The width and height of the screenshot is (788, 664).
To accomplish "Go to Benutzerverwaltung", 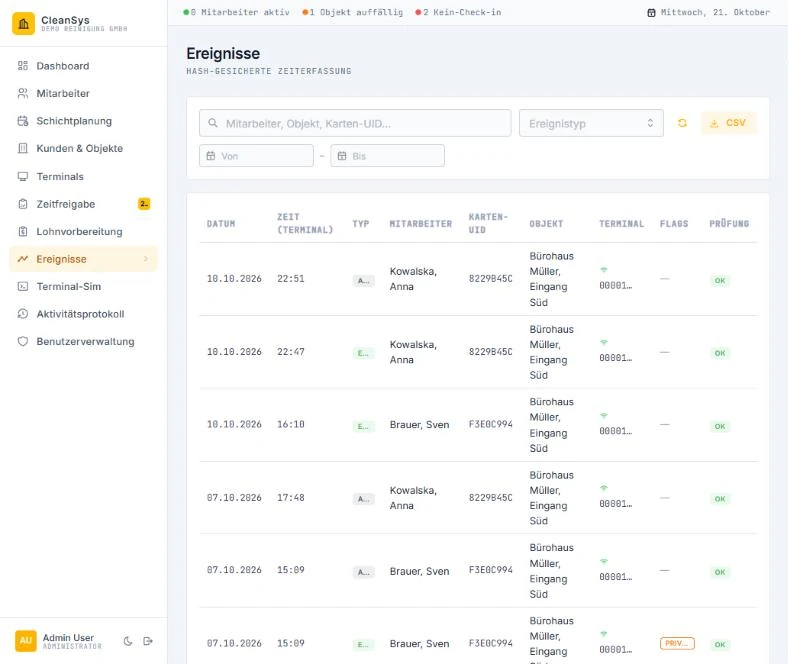I will coord(83,341).
